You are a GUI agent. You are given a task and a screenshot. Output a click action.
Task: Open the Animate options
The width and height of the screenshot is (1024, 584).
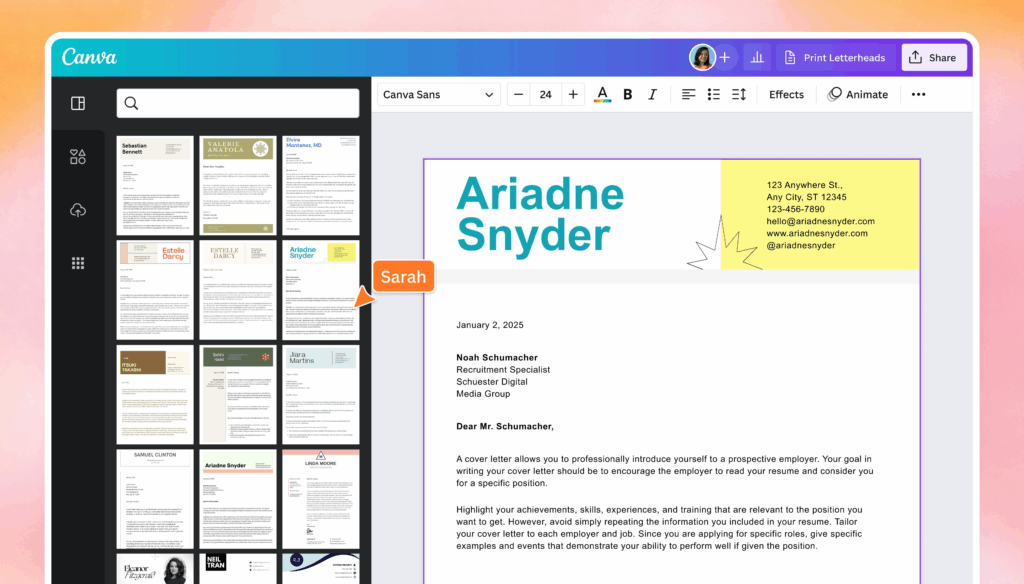pos(858,95)
